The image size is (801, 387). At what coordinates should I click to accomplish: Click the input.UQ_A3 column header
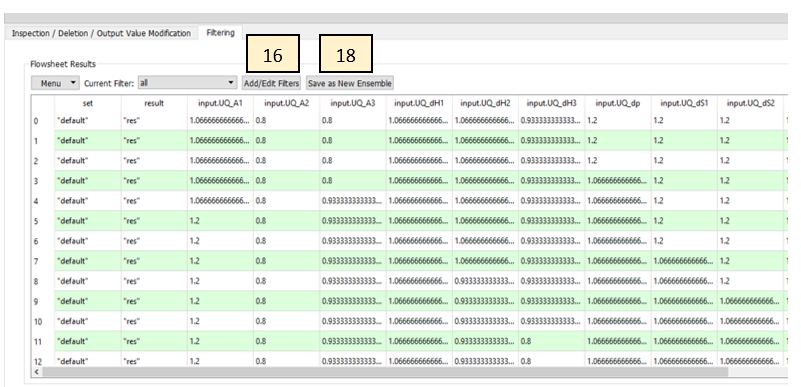[352, 103]
